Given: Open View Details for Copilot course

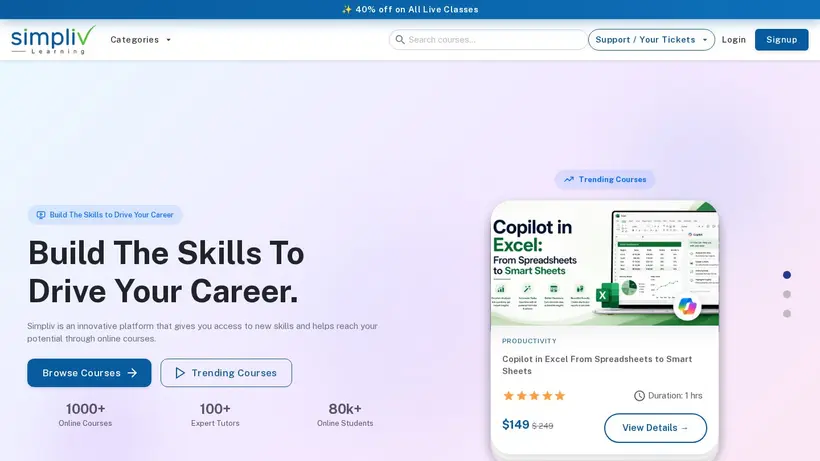Looking at the screenshot, I should click(655, 428).
